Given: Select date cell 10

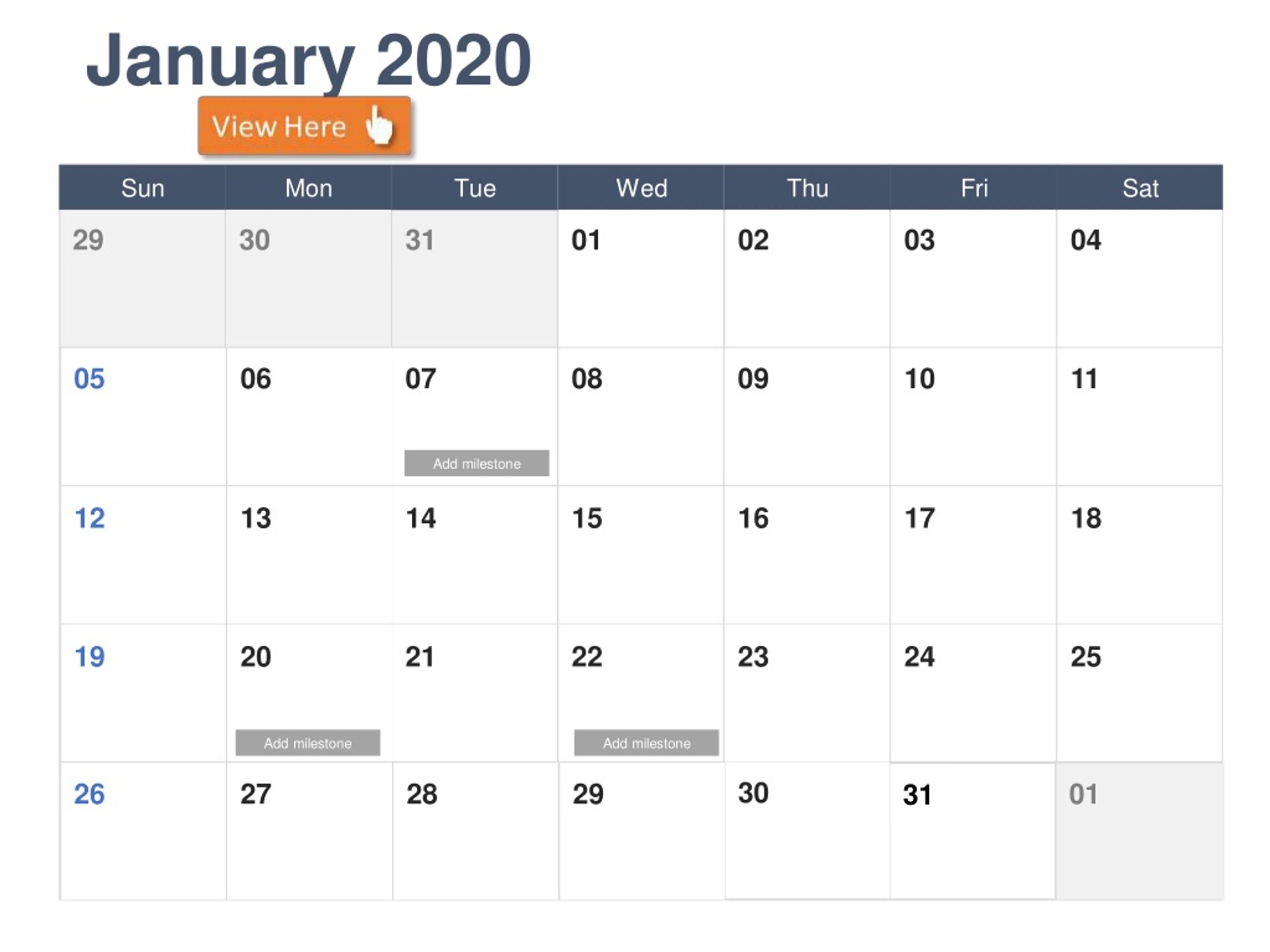Looking at the screenshot, I should 973,416.
